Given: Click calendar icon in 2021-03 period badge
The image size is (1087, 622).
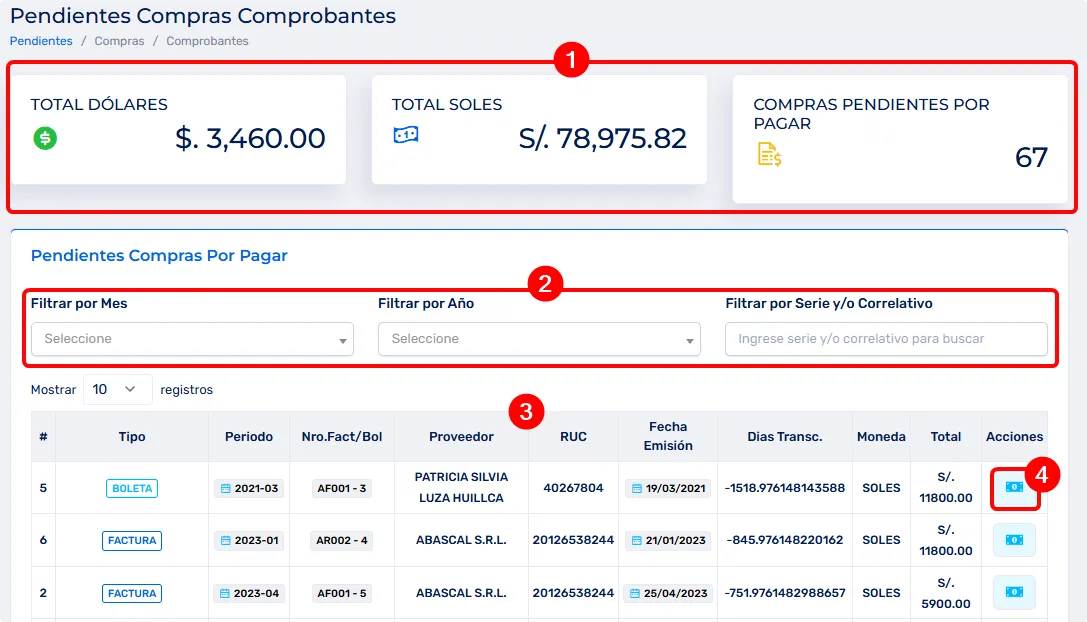Looking at the screenshot, I should tap(225, 489).
